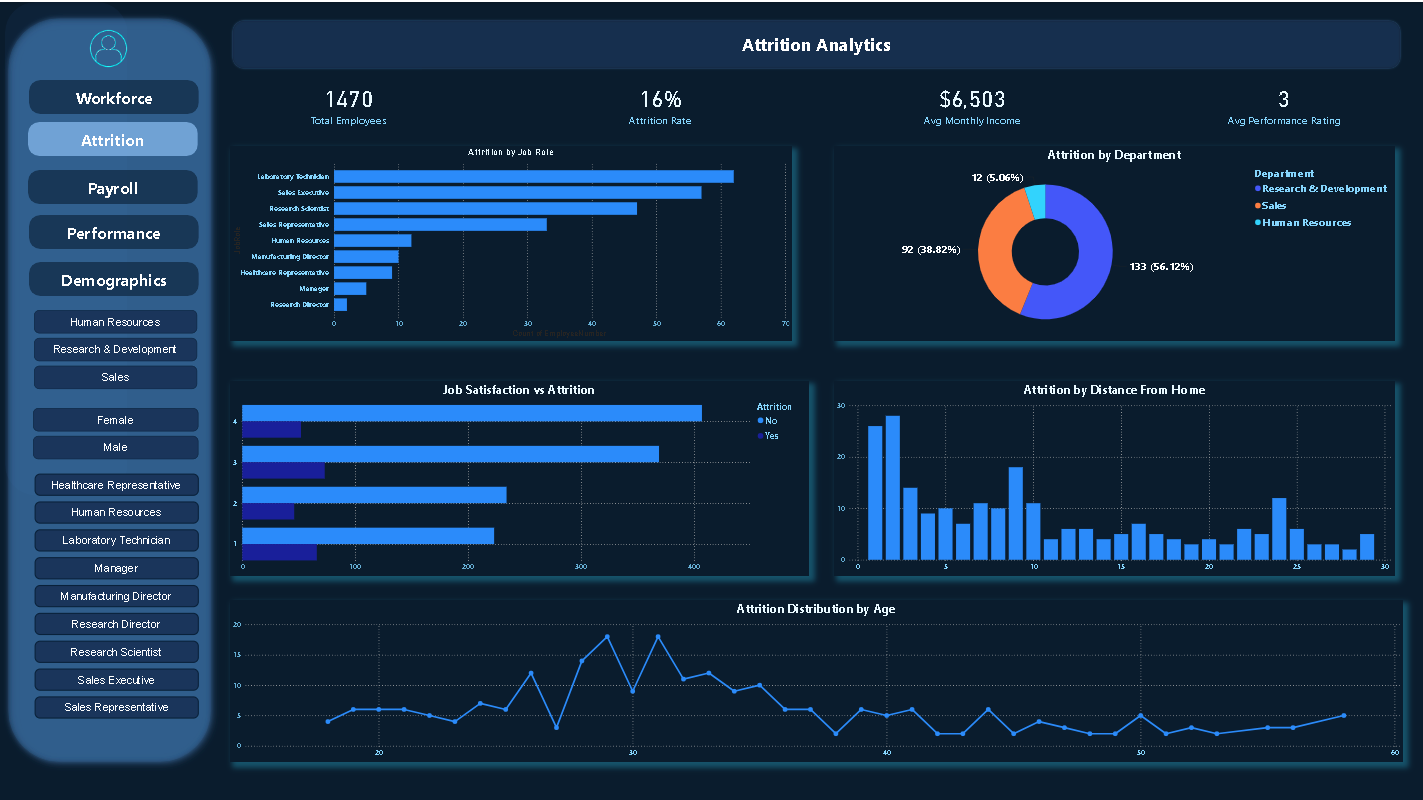This screenshot has width=1423, height=800.
Task: Click the Attrition Analytics title banner
Action: coord(816,45)
